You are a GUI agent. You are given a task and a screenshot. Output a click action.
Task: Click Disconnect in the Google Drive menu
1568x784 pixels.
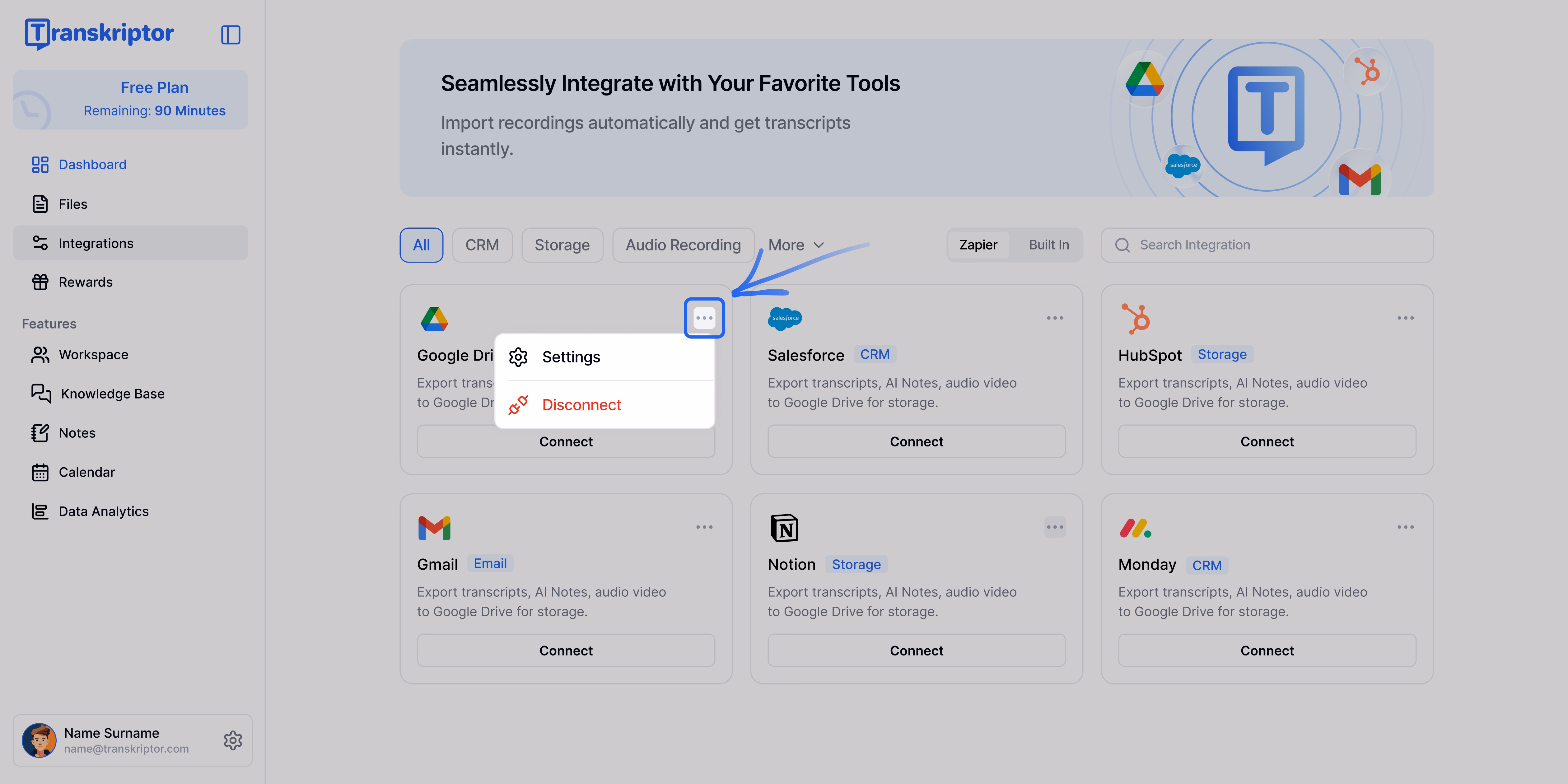pos(581,404)
